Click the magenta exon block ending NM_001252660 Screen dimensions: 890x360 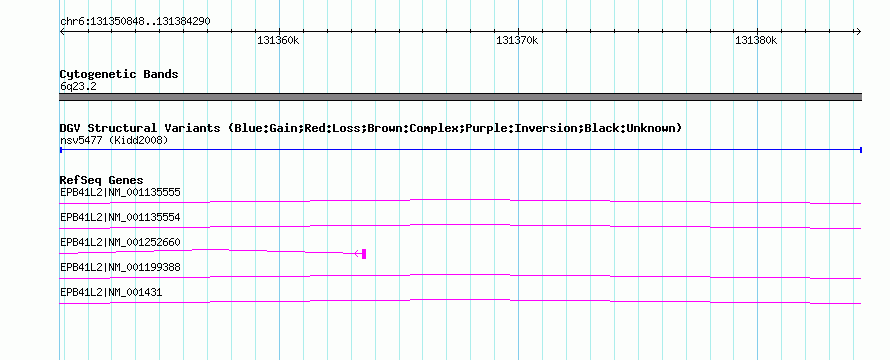[x=364, y=254]
